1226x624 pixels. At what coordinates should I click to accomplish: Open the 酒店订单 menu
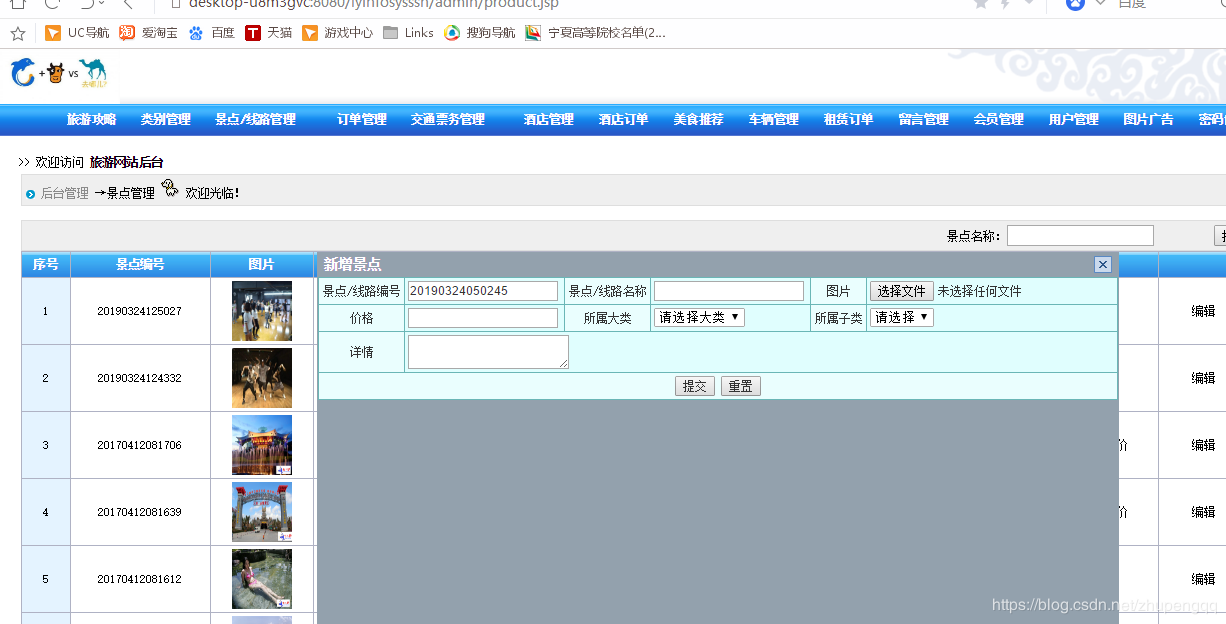tap(623, 119)
